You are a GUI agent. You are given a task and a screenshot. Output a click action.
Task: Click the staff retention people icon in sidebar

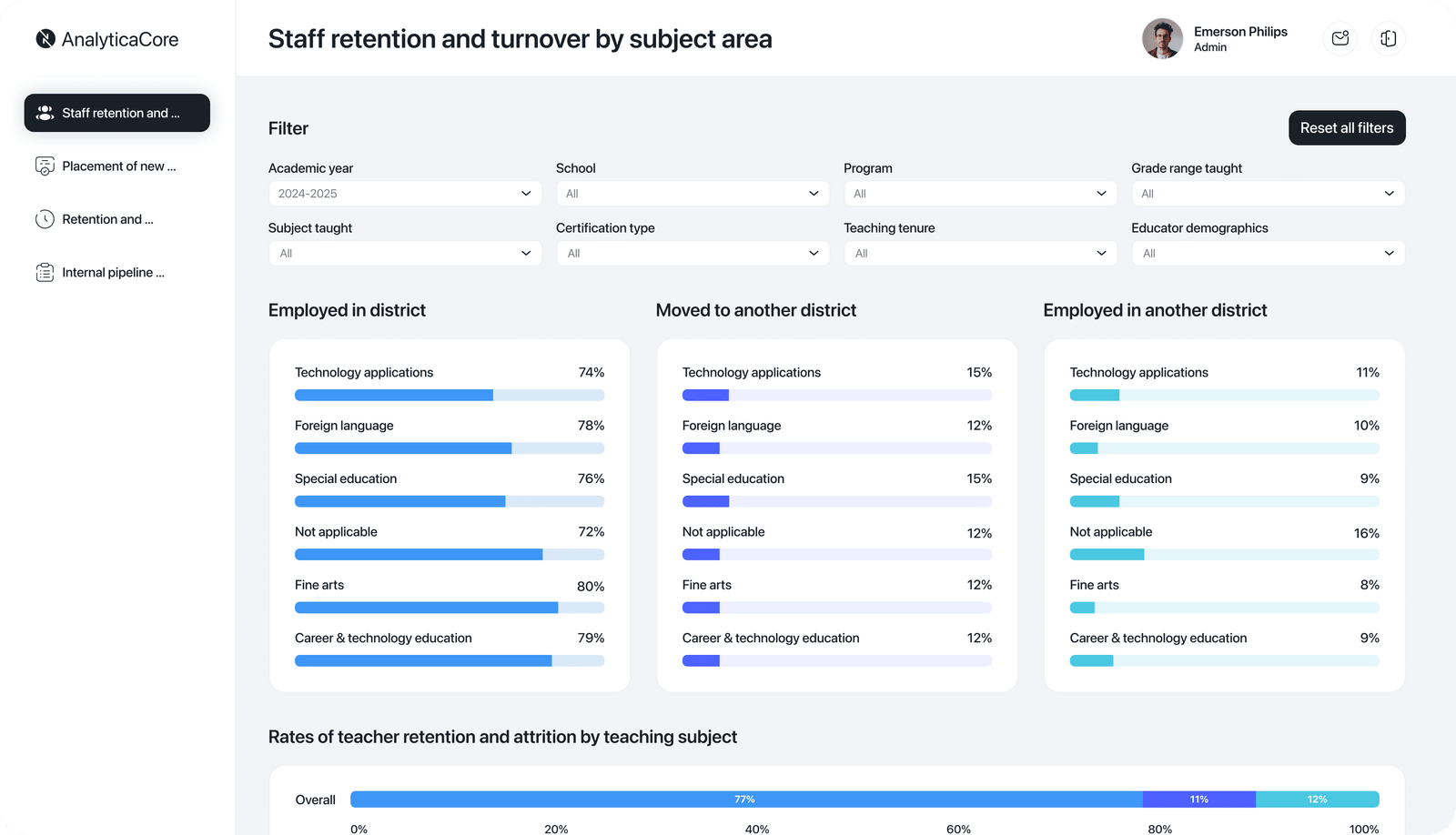(x=45, y=113)
